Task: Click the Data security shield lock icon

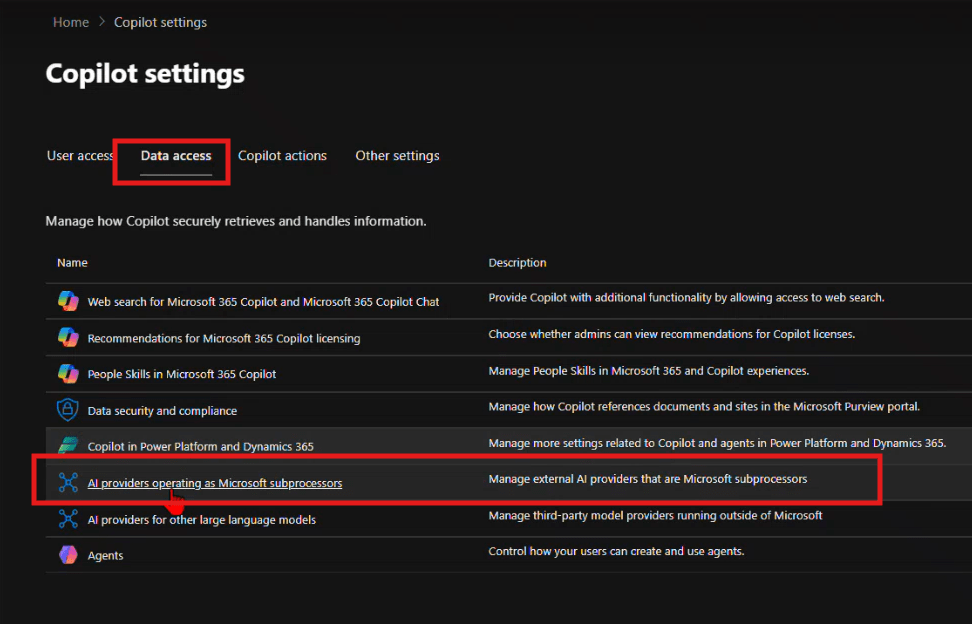Action: 68,410
